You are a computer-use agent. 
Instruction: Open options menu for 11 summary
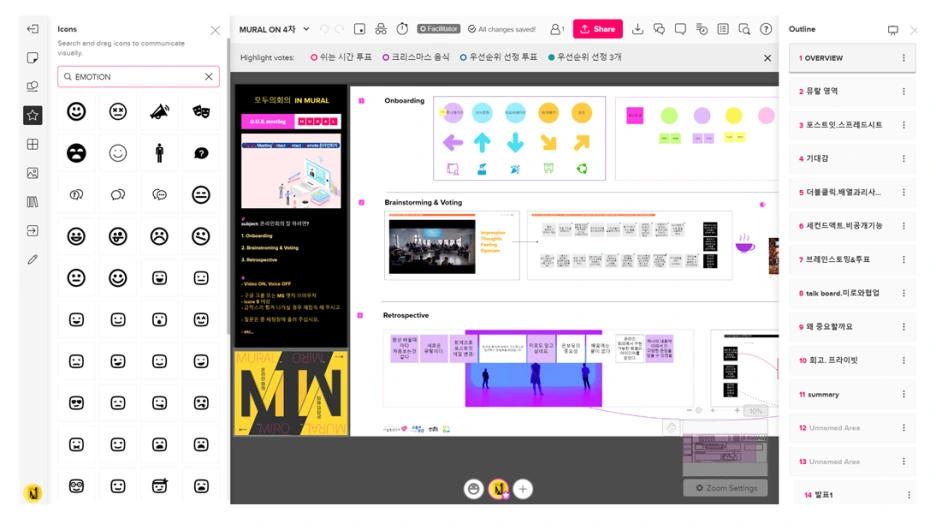point(904,395)
